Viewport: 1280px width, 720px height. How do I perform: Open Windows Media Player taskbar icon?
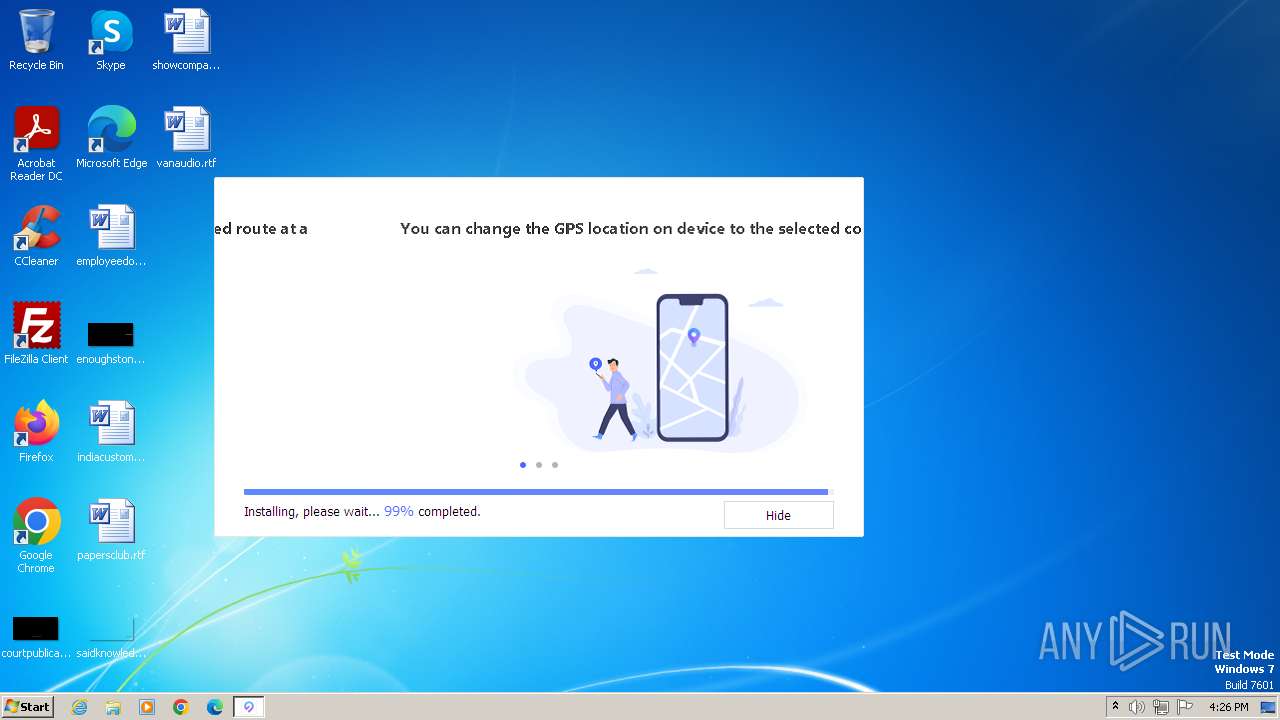click(147, 707)
